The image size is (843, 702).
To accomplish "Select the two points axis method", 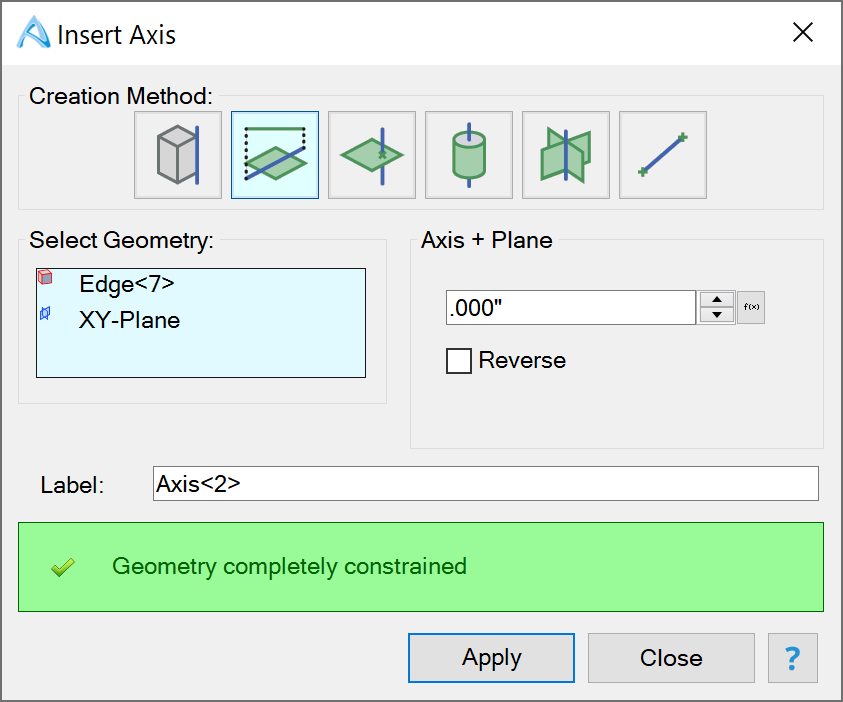I will coord(663,155).
